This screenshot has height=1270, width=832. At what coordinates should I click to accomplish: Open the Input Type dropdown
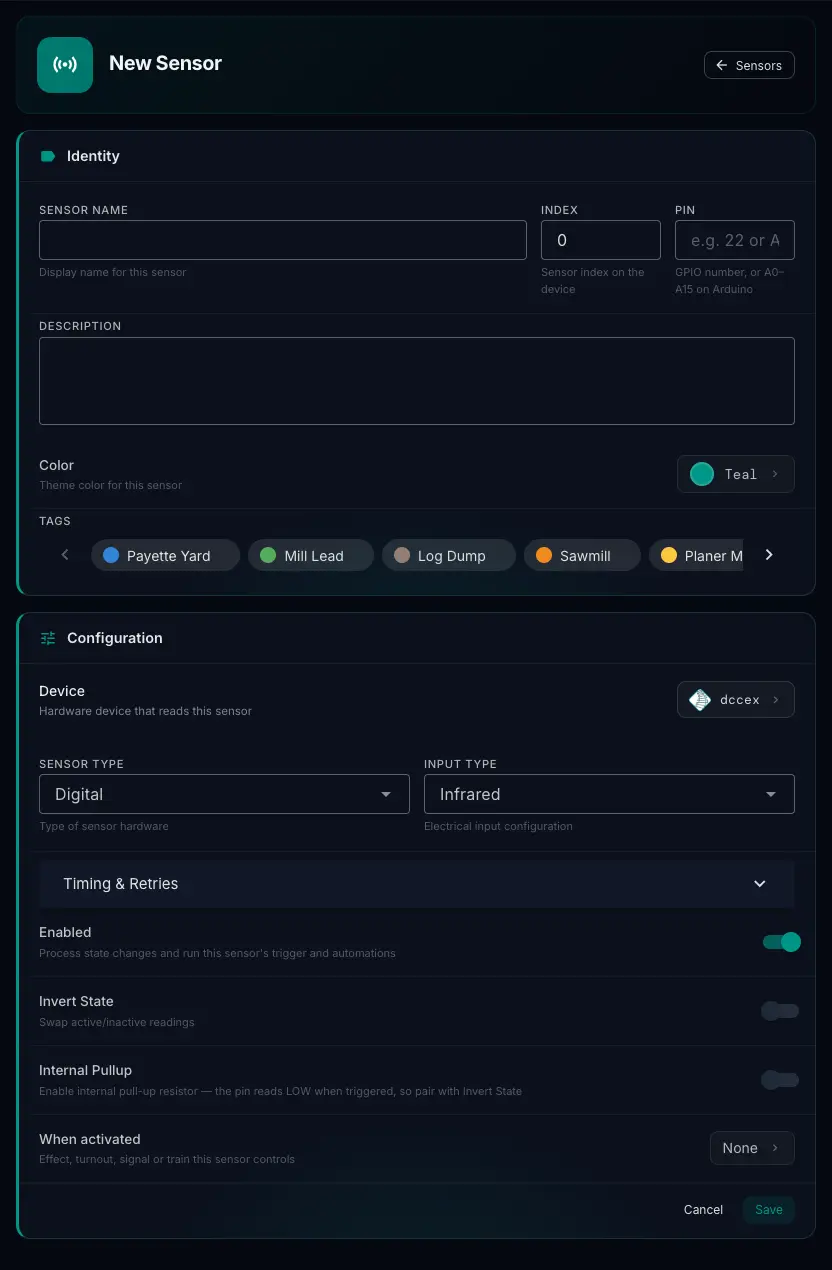click(x=609, y=794)
